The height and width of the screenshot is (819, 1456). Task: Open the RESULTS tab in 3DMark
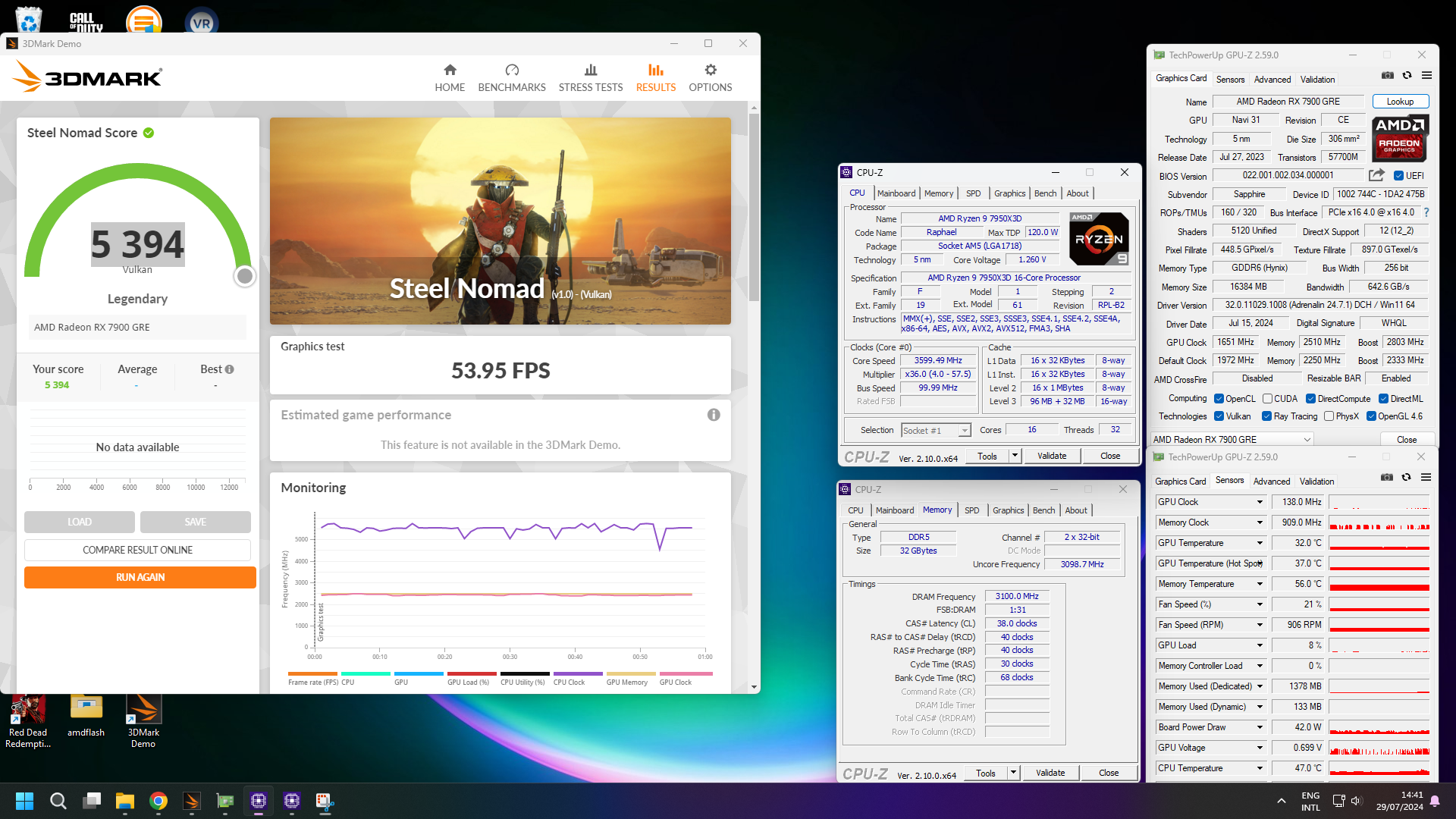pos(656,78)
